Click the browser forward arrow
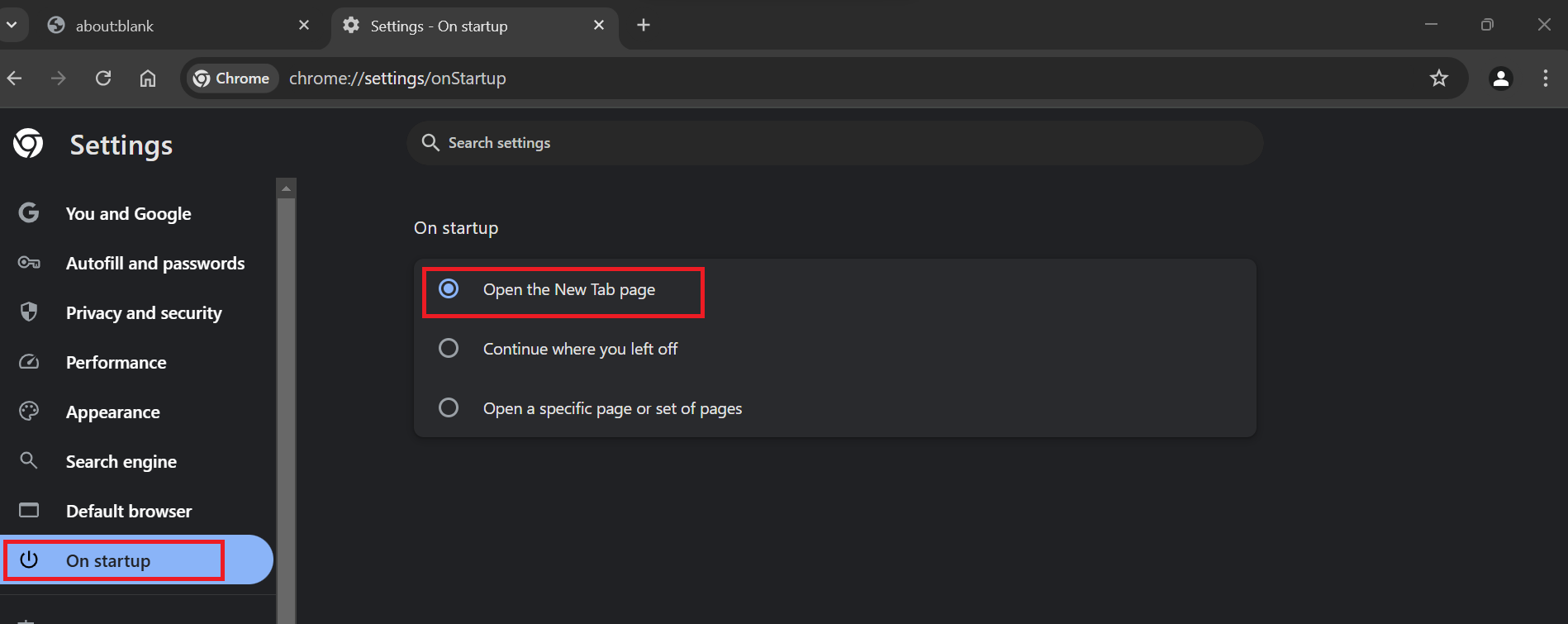 59,79
